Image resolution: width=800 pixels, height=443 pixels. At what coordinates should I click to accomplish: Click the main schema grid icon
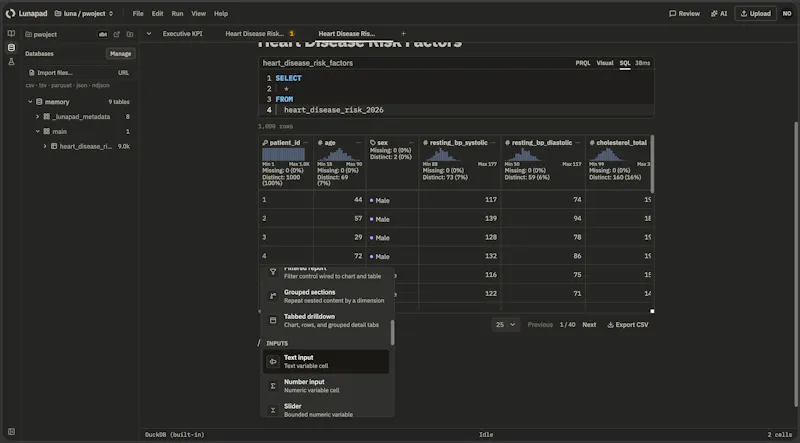46,132
